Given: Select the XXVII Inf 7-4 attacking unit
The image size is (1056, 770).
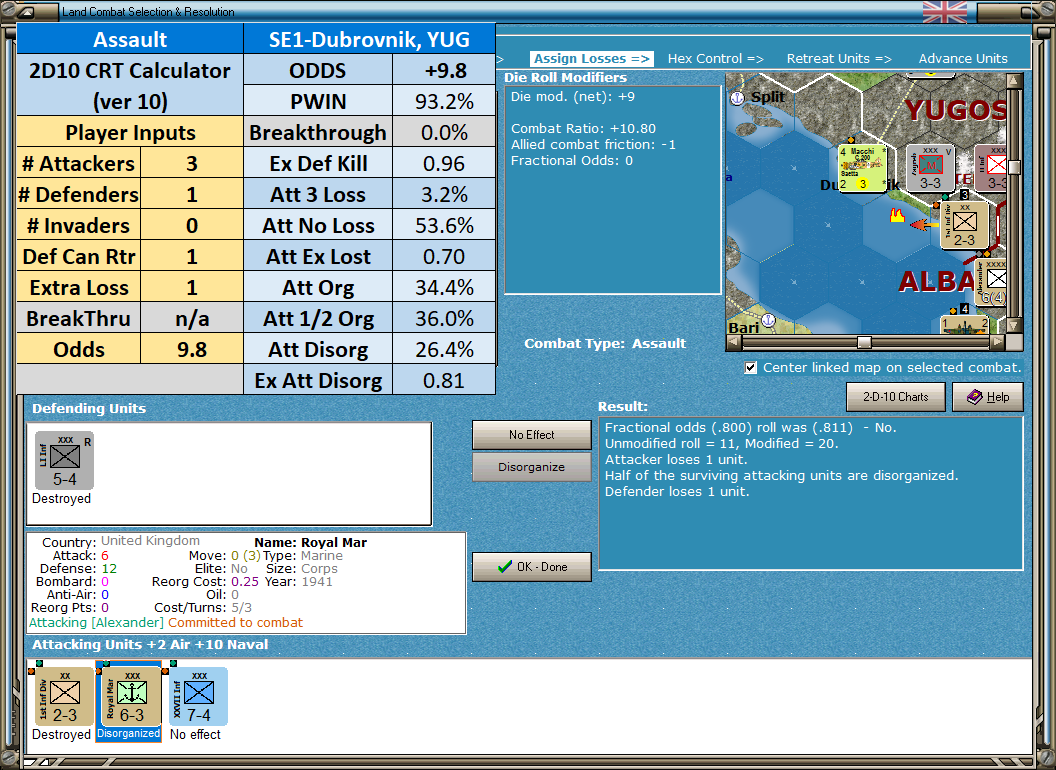Looking at the screenshot, I should click(x=199, y=697).
